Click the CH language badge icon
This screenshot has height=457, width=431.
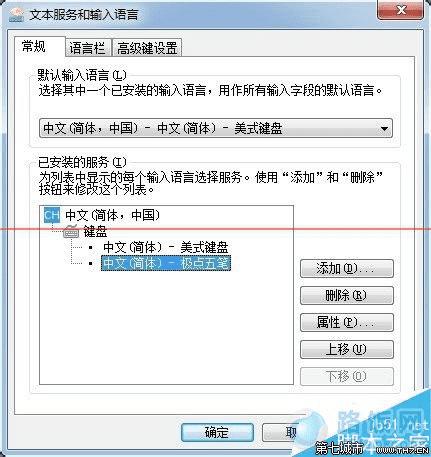point(52,215)
